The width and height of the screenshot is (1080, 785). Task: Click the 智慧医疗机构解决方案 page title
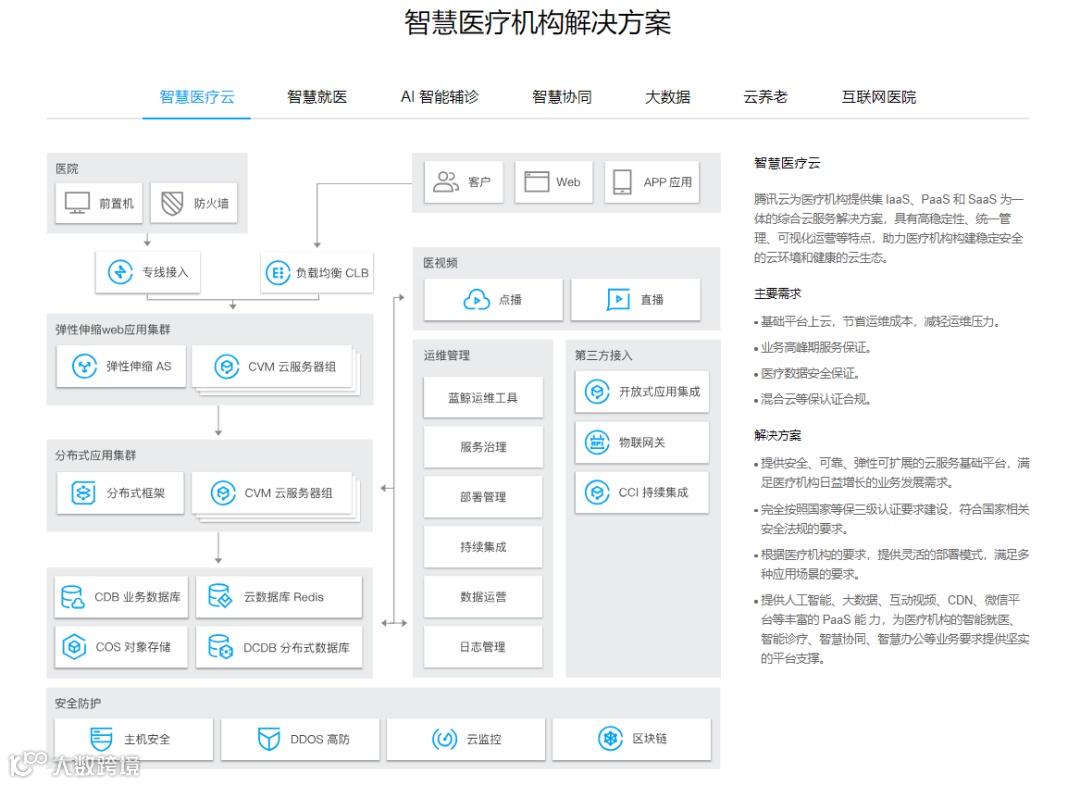coord(537,23)
